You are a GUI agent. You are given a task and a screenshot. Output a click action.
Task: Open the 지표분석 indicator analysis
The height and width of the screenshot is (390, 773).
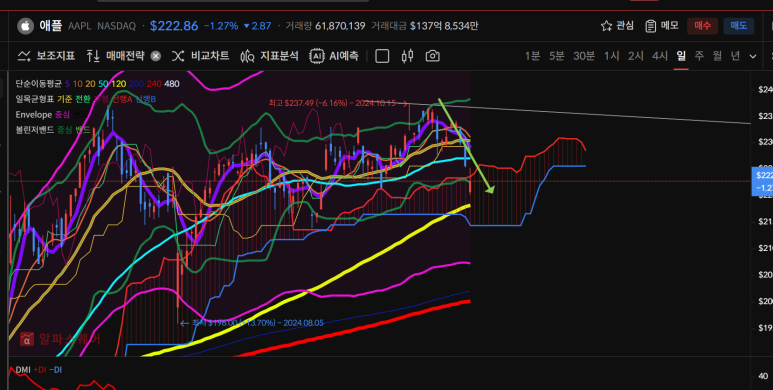tap(269, 56)
